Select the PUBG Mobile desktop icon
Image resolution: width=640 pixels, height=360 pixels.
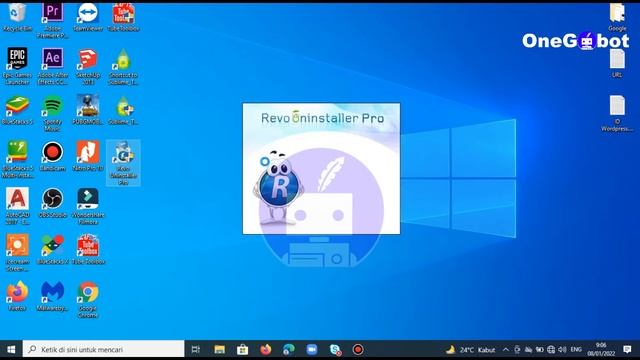88,109
